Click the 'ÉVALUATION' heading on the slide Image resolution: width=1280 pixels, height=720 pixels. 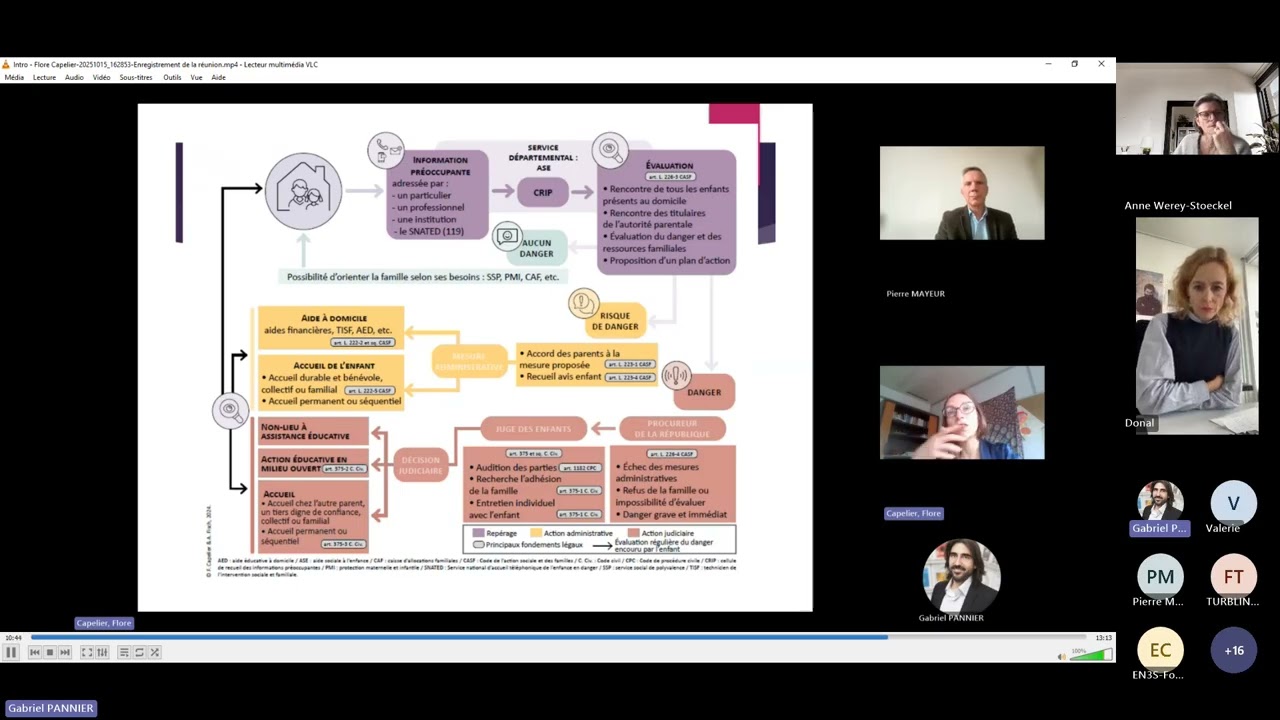point(669,166)
